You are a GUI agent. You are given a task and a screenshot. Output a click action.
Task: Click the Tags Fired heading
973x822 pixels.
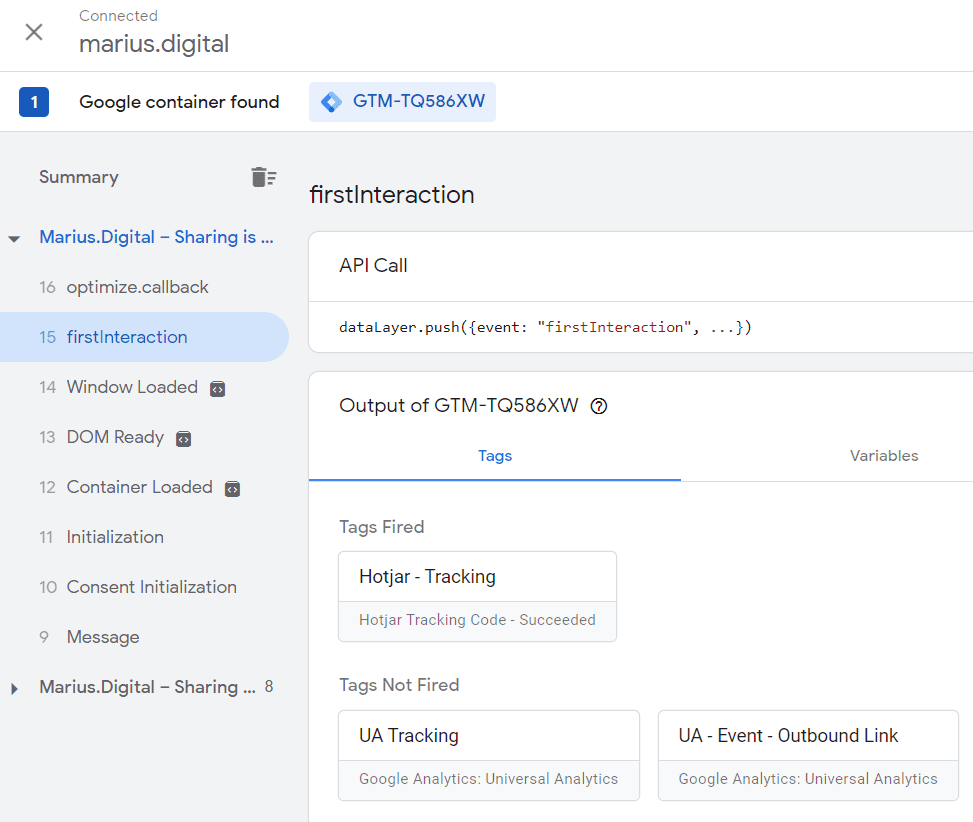(x=382, y=527)
